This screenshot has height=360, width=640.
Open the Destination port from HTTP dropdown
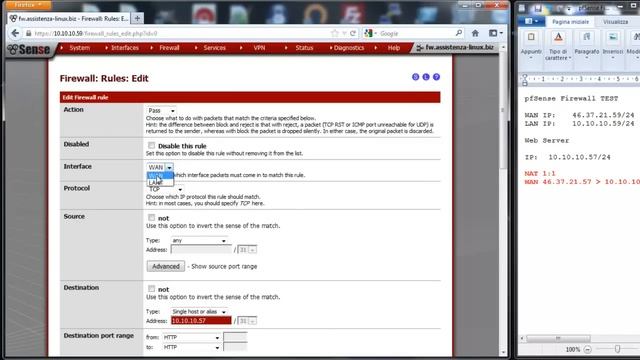[x=191, y=338]
